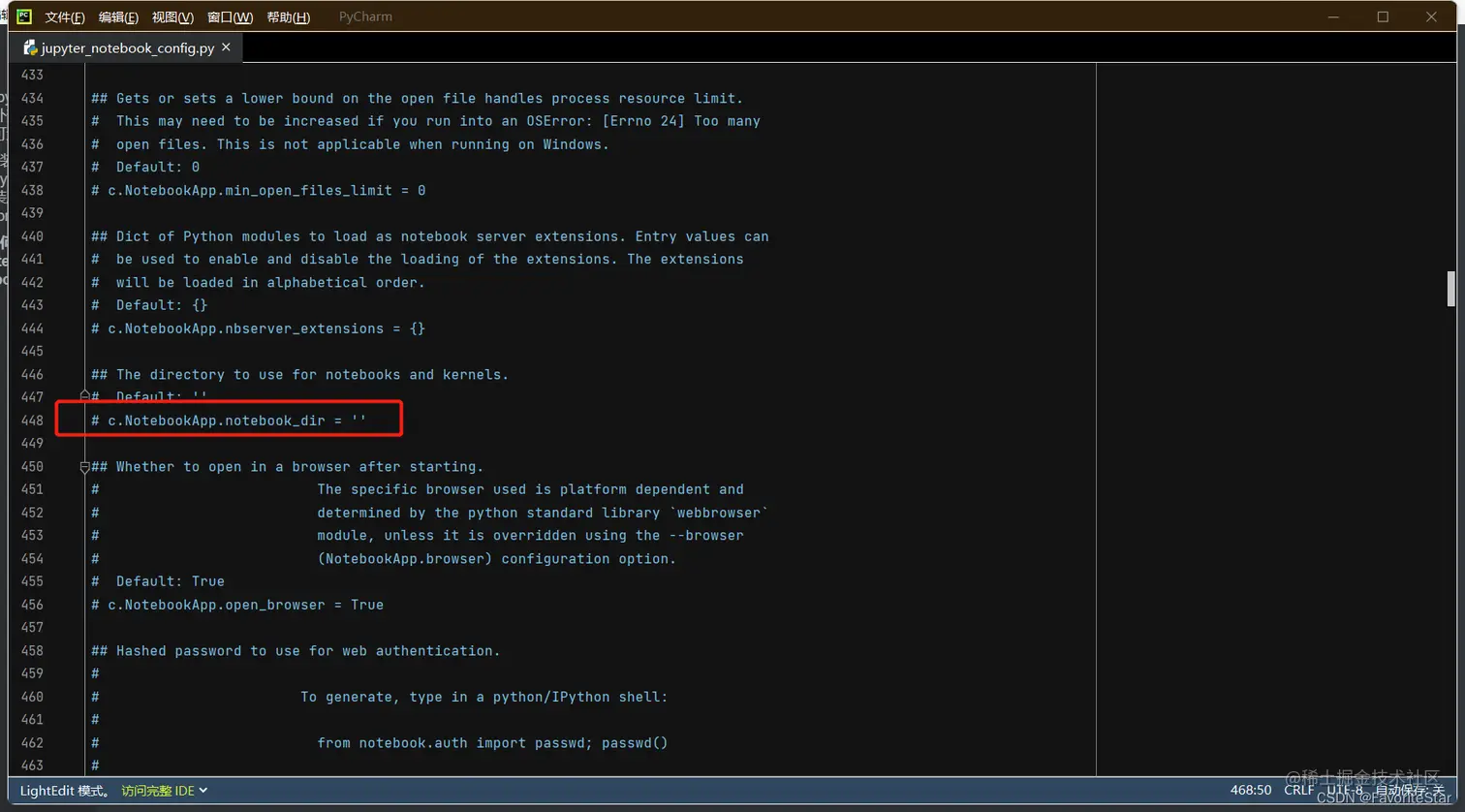Screen dimensions: 1465x812
Task: Maximize the PyCharm window
Action: pyautogui.click(x=1383, y=16)
